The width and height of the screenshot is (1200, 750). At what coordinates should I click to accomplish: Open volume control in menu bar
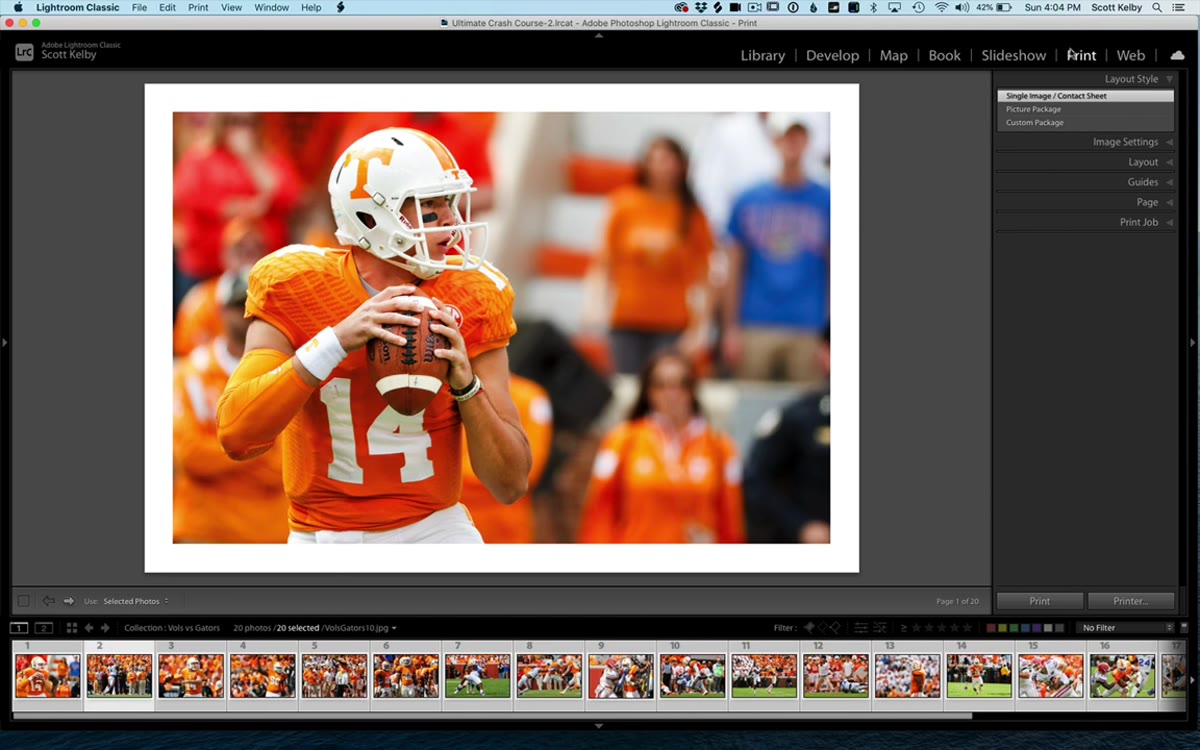tap(962, 8)
